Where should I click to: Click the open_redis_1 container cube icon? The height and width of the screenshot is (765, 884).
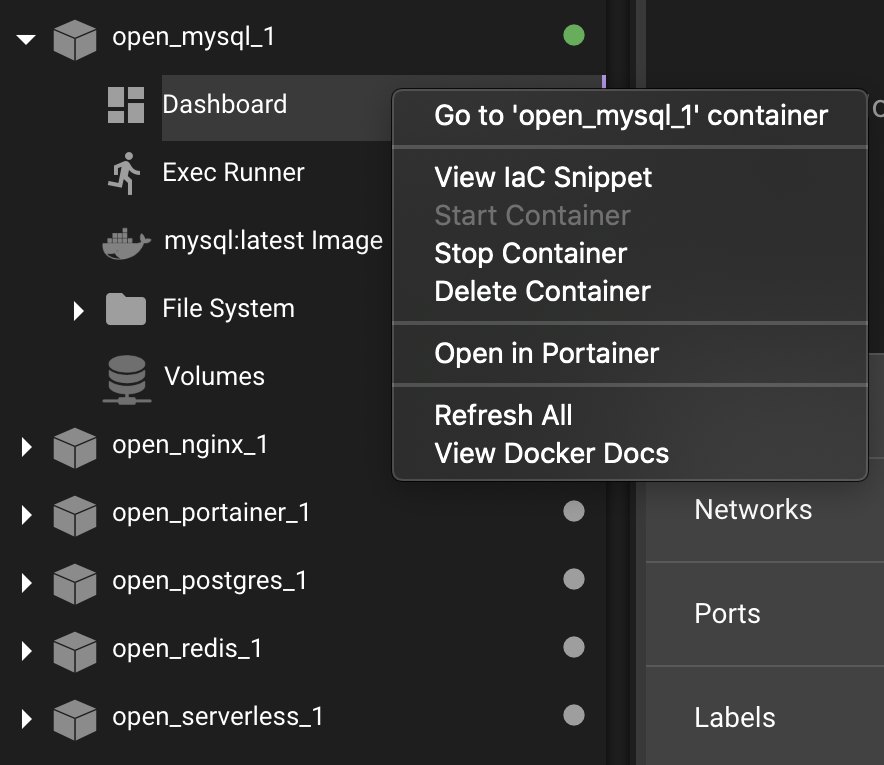point(75,647)
